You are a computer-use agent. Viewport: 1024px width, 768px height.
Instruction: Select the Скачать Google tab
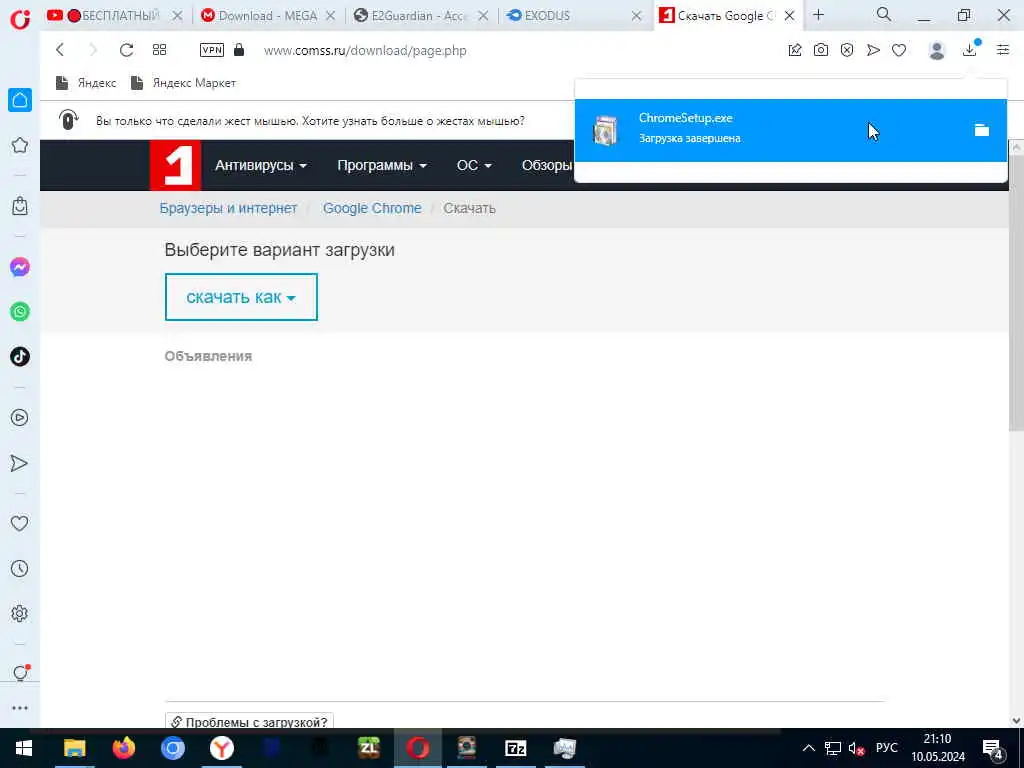pos(726,16)
